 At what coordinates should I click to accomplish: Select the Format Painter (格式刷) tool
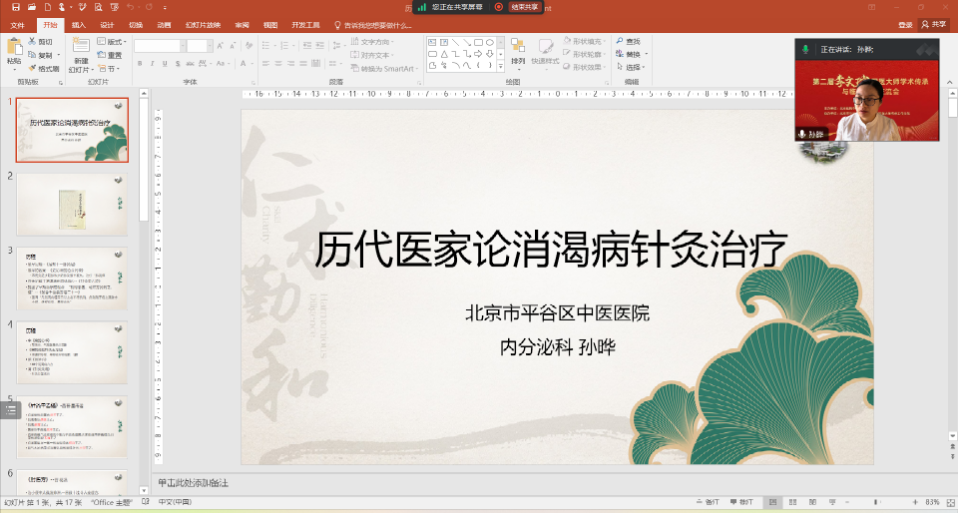click(x=32, y=69)
